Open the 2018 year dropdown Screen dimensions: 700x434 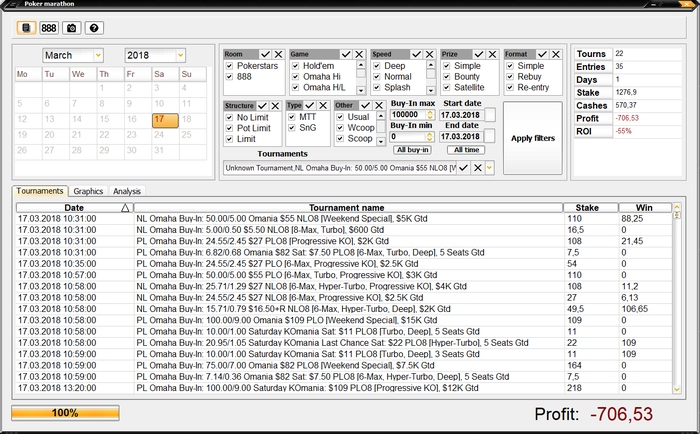180,55
